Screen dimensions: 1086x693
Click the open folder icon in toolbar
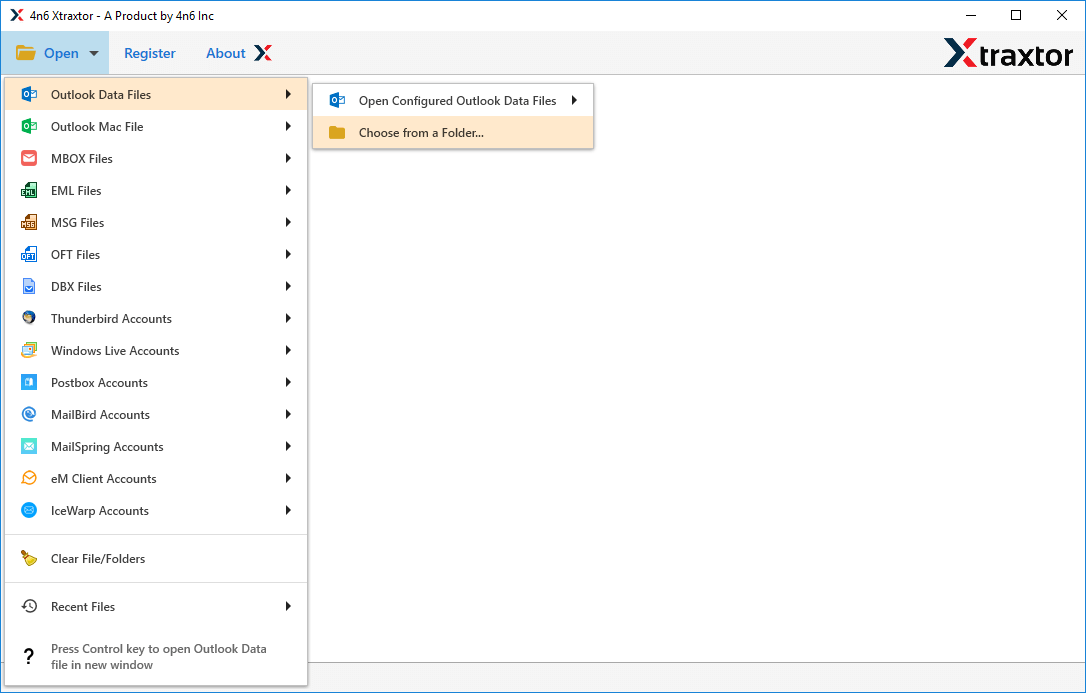click(26, 53)
